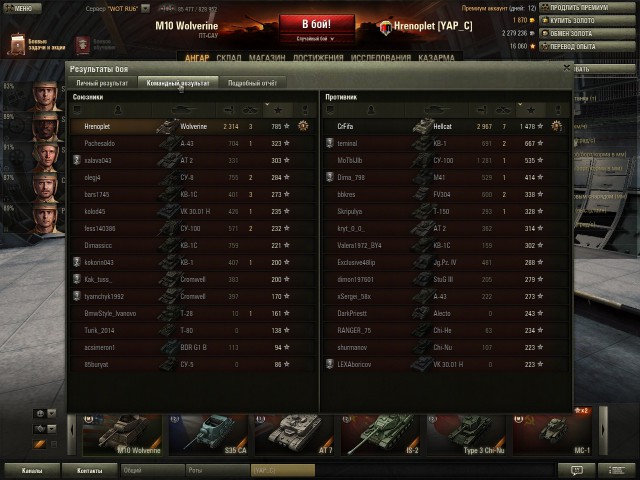Click CrFifa's medal award icon
Screen dimensions: 640x480
pos(556,126)
